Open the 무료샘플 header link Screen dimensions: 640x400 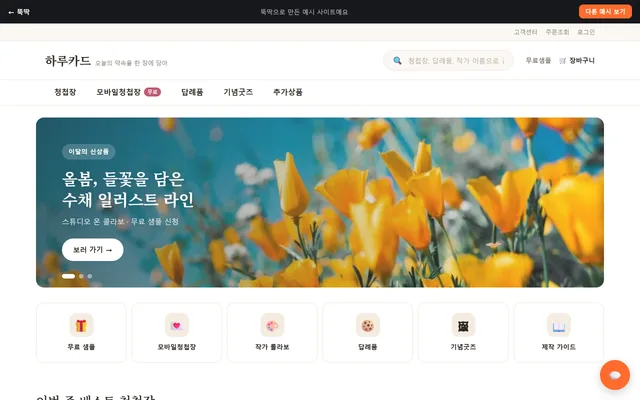[538, 60]
